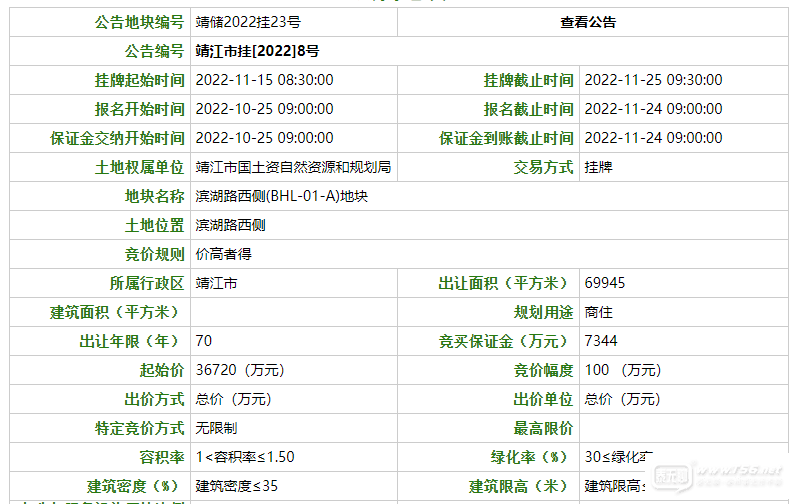Select registration deadline value 2022-11-24 09:00:00

click(x=653, y=109)
